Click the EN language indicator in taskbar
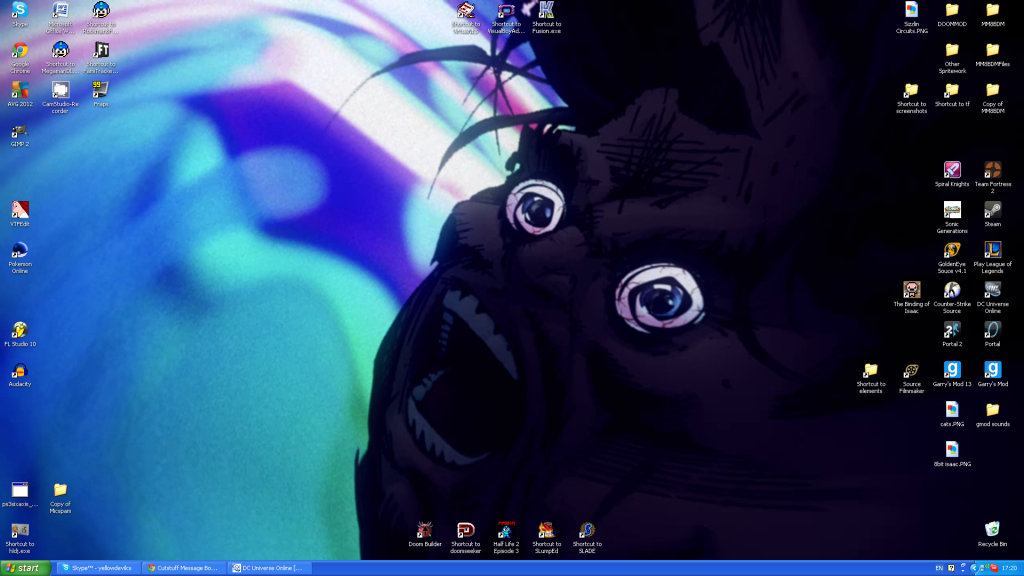This screenshot has height=576, width=1024. [939, 568]
